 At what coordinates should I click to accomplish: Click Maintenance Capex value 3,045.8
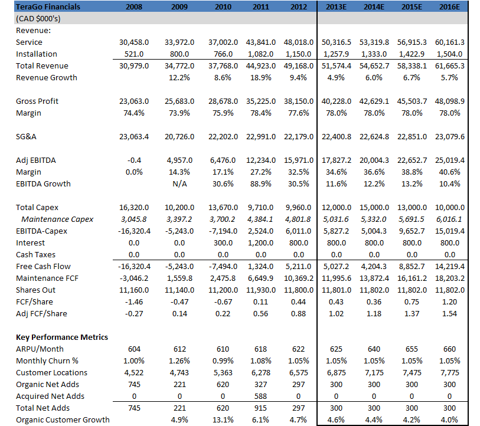point(134,219)
